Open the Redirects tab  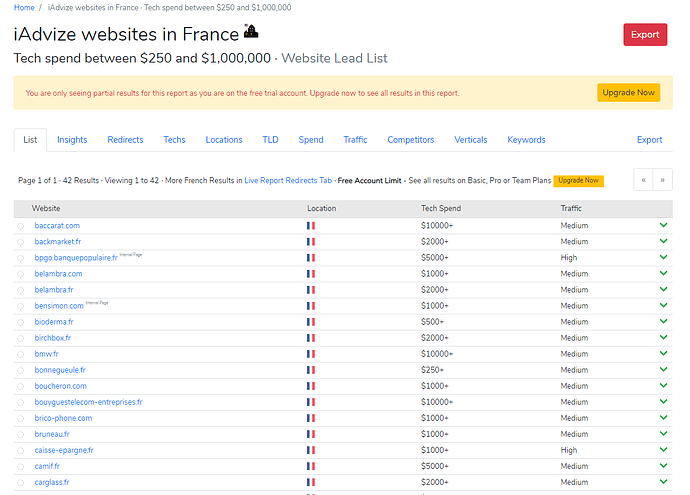(125, 140)
